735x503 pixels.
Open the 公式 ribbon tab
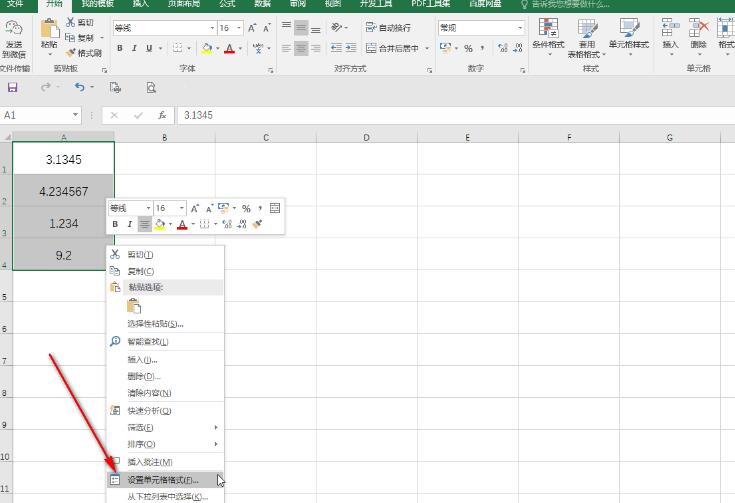pos(227,4)
